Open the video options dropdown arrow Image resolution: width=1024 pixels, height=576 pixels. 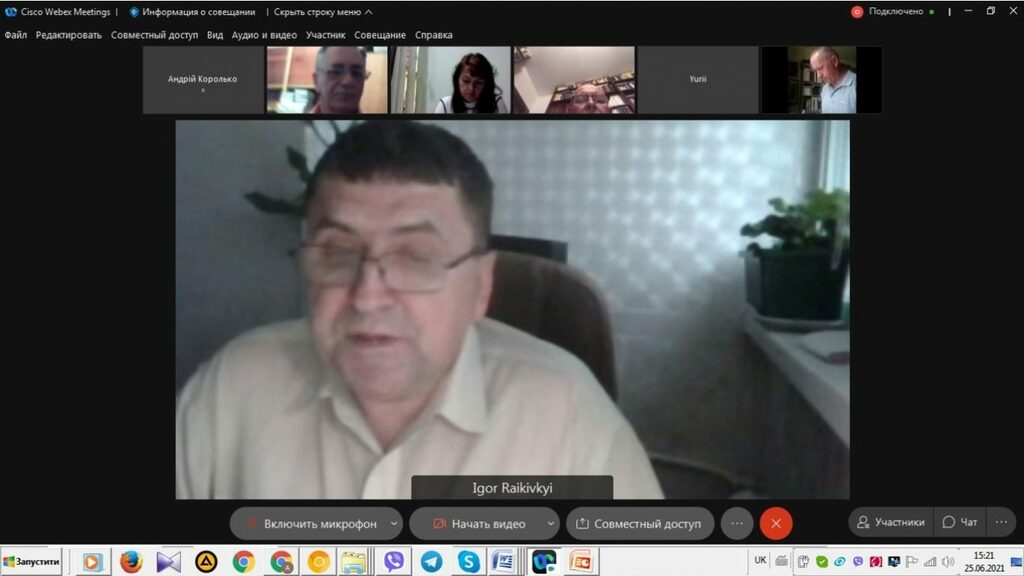[x=551, y=523]
